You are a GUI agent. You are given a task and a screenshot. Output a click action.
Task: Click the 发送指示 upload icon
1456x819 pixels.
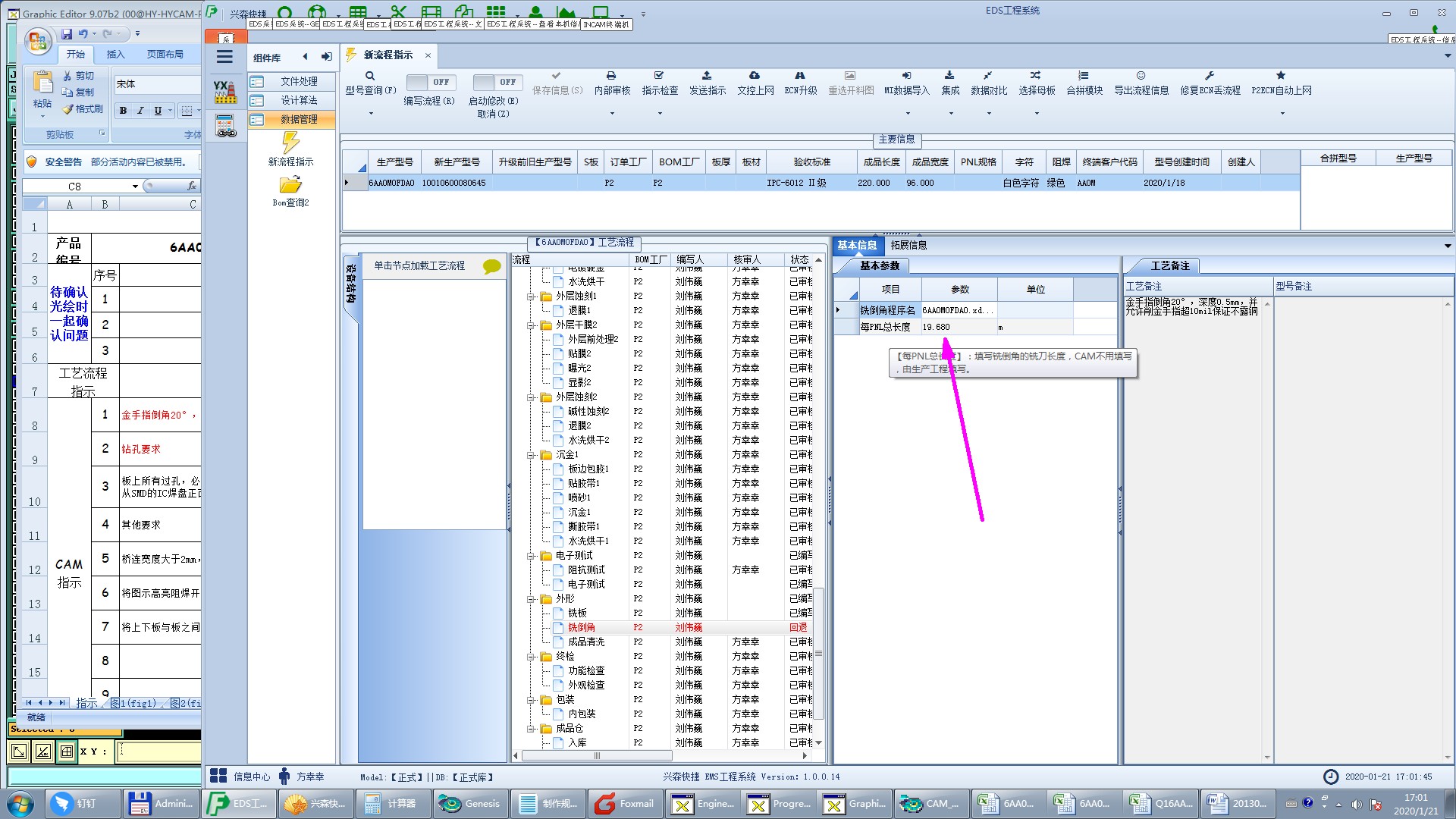[x=707, y=76]
